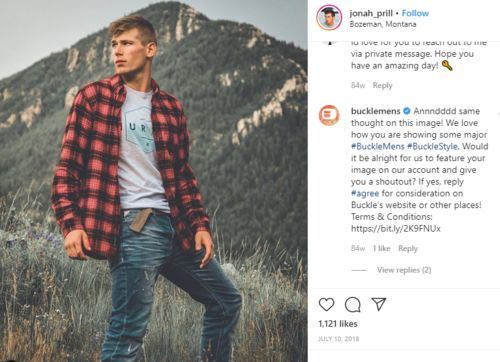This screenshot has width=500, height=362.
Task: Share post via paper plane icon
Action: tap(379, 304)
